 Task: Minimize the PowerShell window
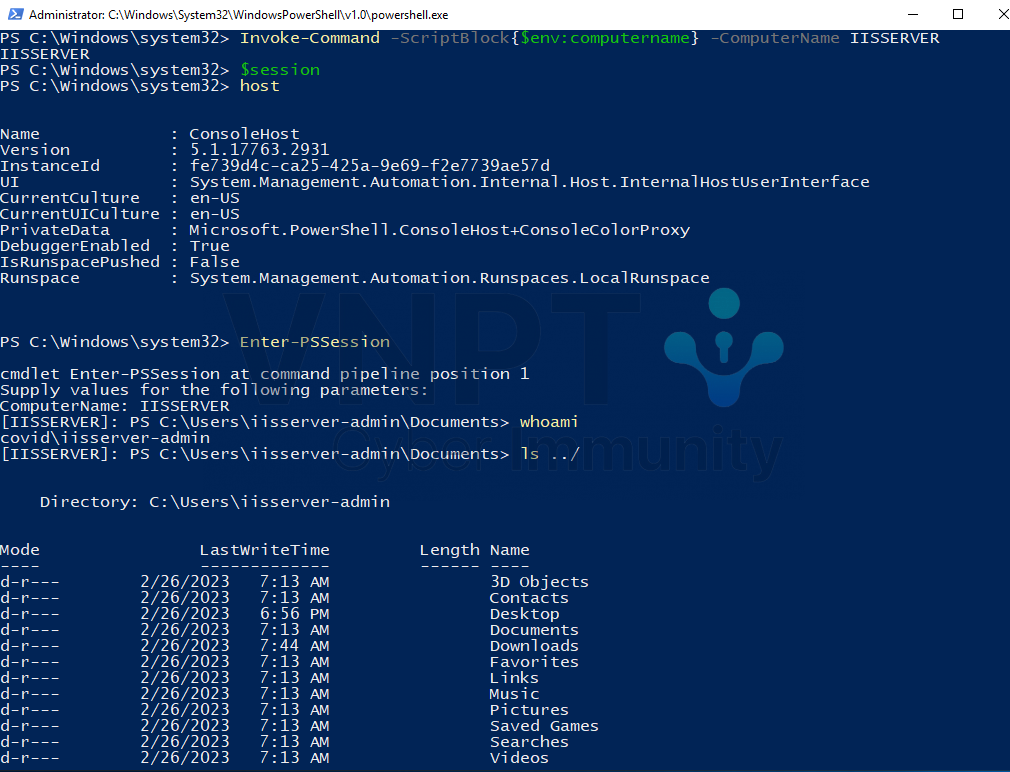point(913,14)
